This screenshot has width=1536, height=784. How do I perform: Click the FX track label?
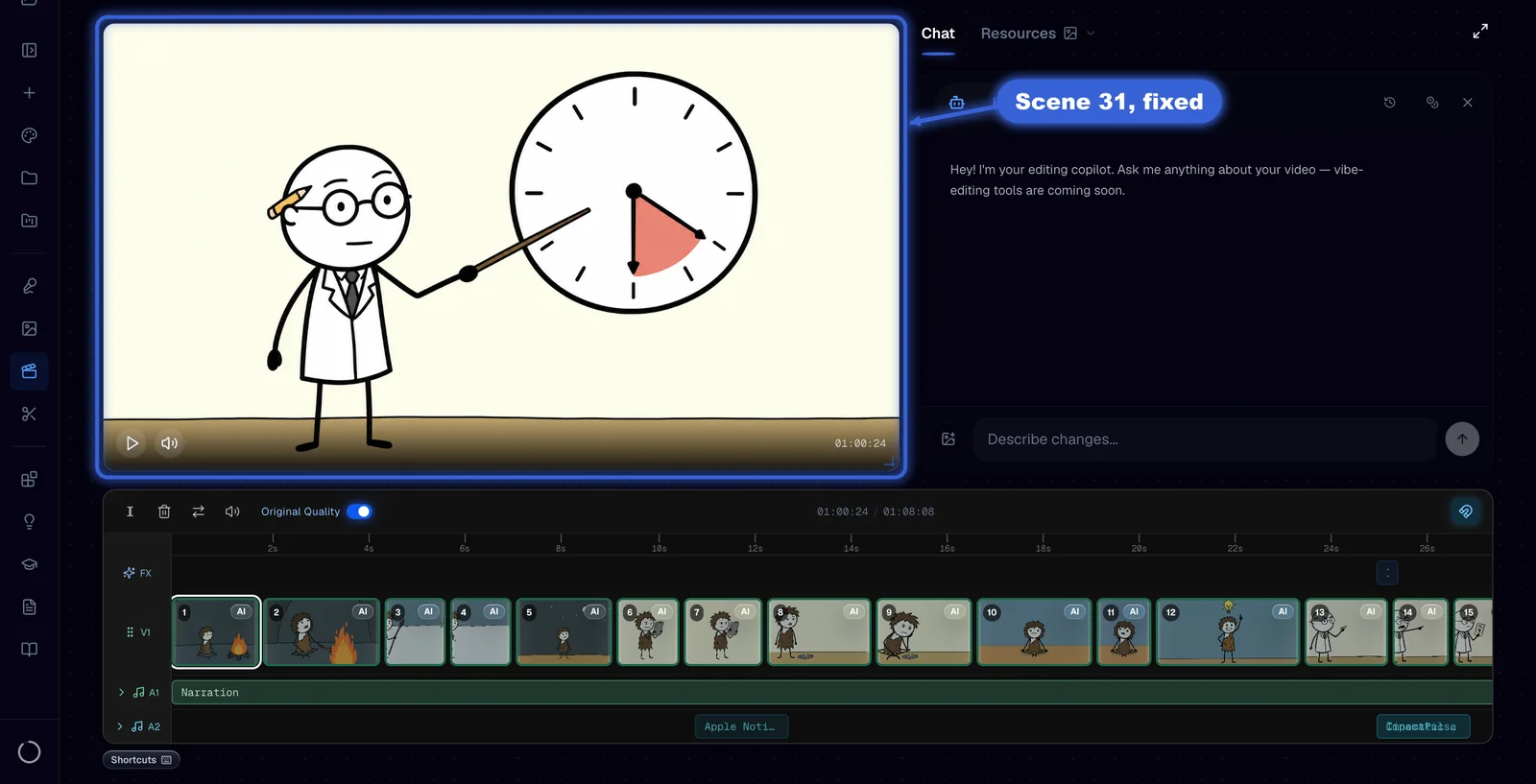tap(137, 573)
